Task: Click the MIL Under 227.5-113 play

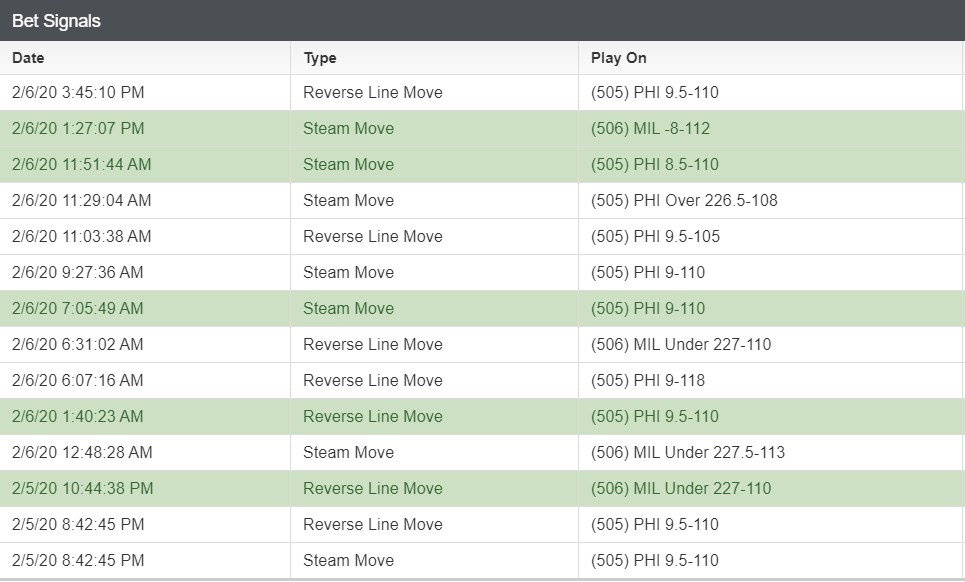Action: [688, 452]
